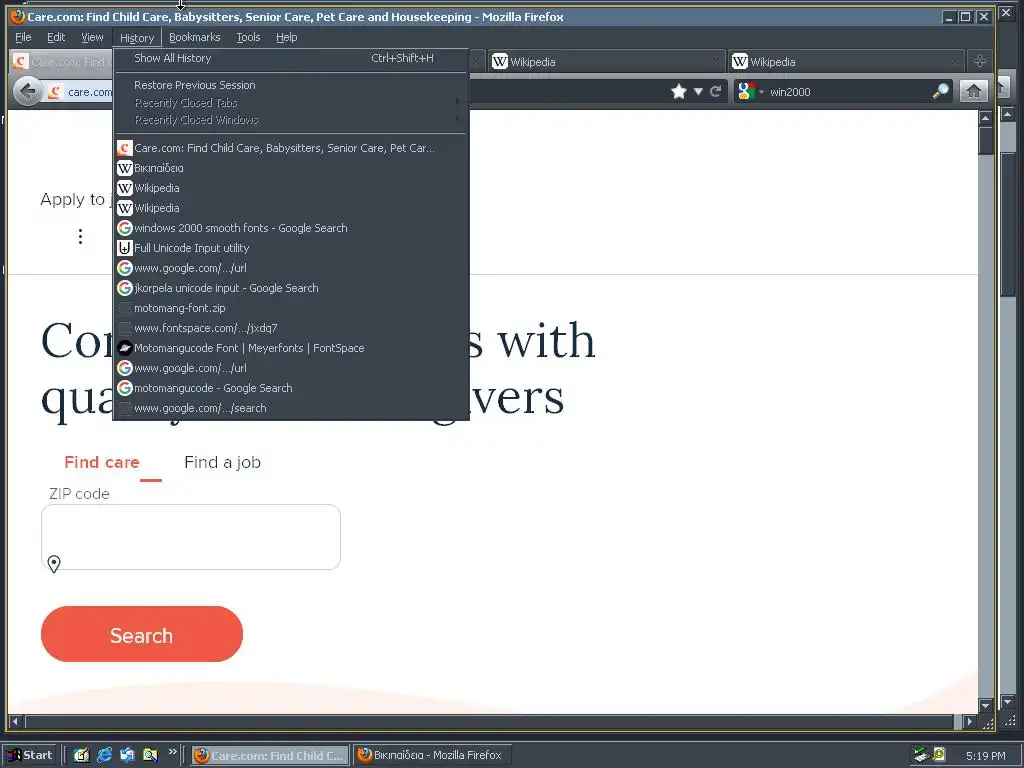Reload the page using the refresh icon
The height and width of the screenshot is (768, 1024).
[x=716, y=91]
